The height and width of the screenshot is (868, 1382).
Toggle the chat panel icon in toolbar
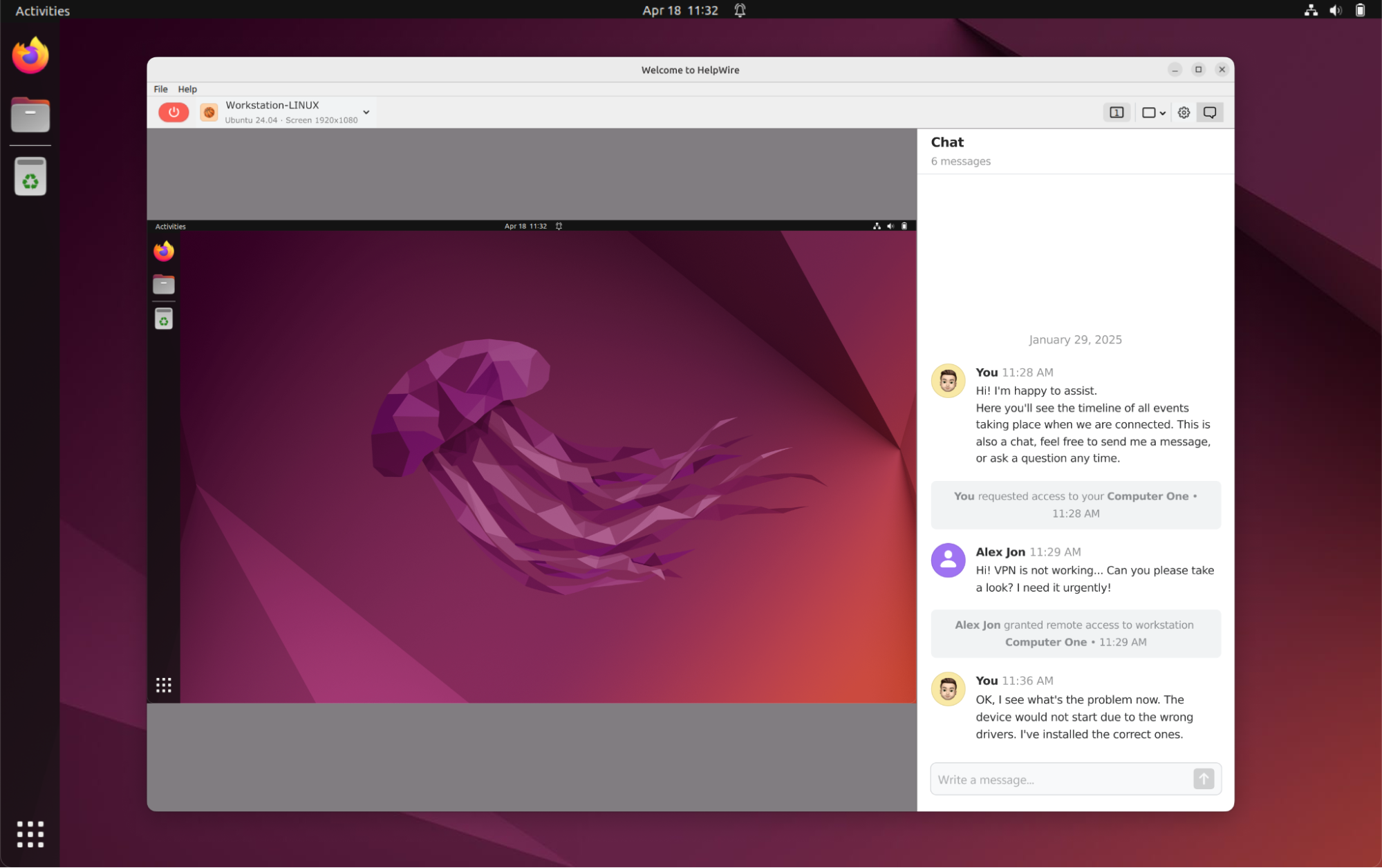1210,112
